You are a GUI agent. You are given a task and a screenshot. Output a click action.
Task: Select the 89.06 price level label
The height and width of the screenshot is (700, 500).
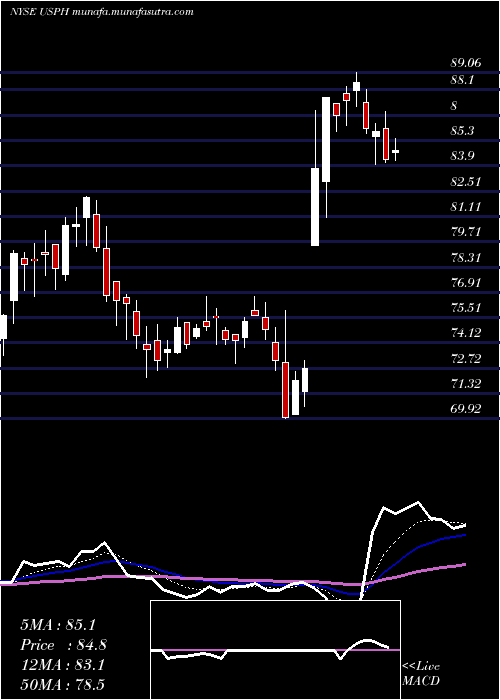point(466,63)
